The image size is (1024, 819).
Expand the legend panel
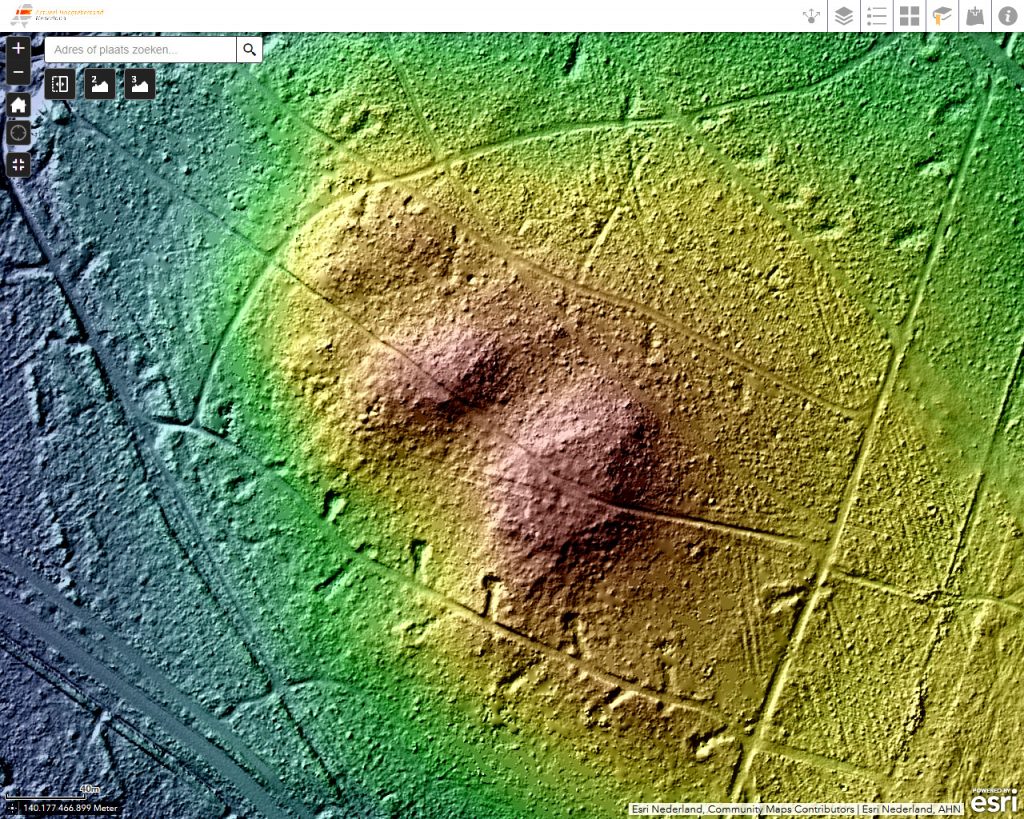(x=877, y=16)
